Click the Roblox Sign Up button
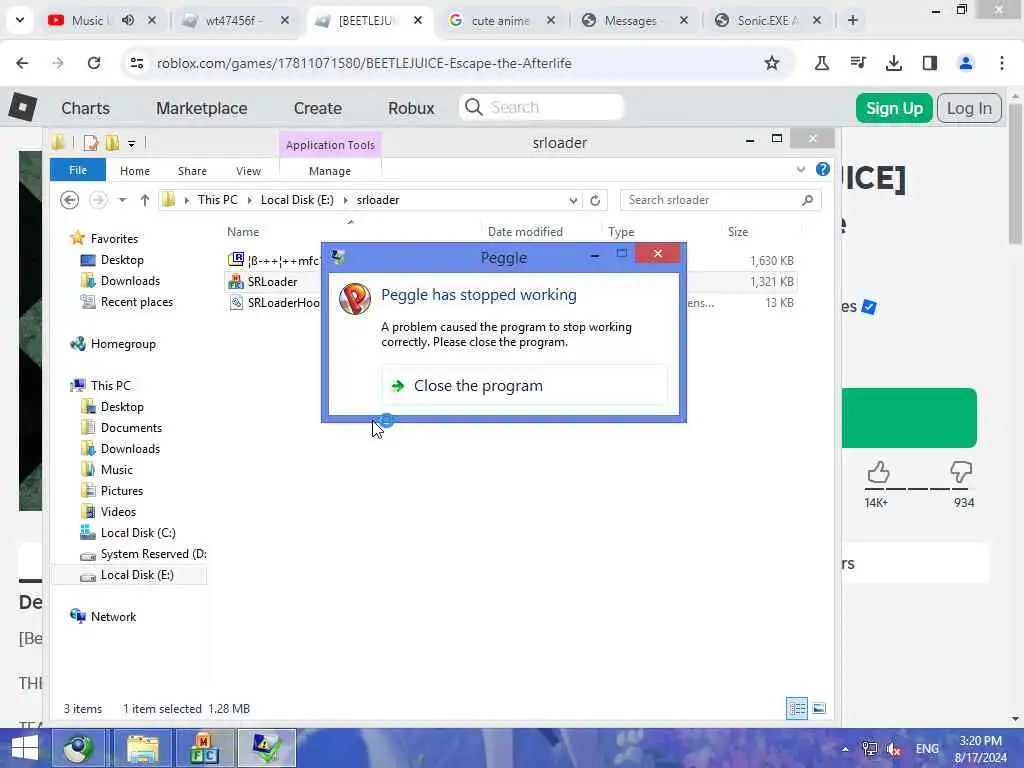The image size is (1024, 768). pyautogui.click(x=894, y=108)
